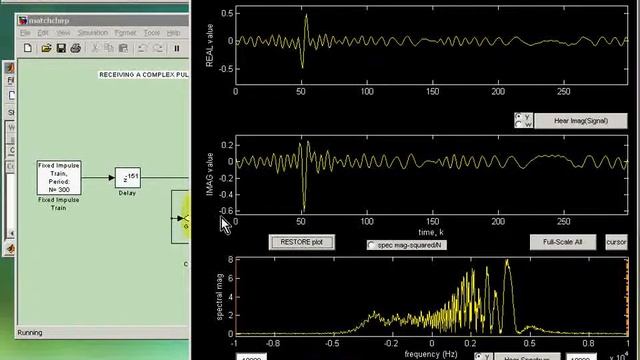Click the IMAG value signal plot

[x=432, y=175]
